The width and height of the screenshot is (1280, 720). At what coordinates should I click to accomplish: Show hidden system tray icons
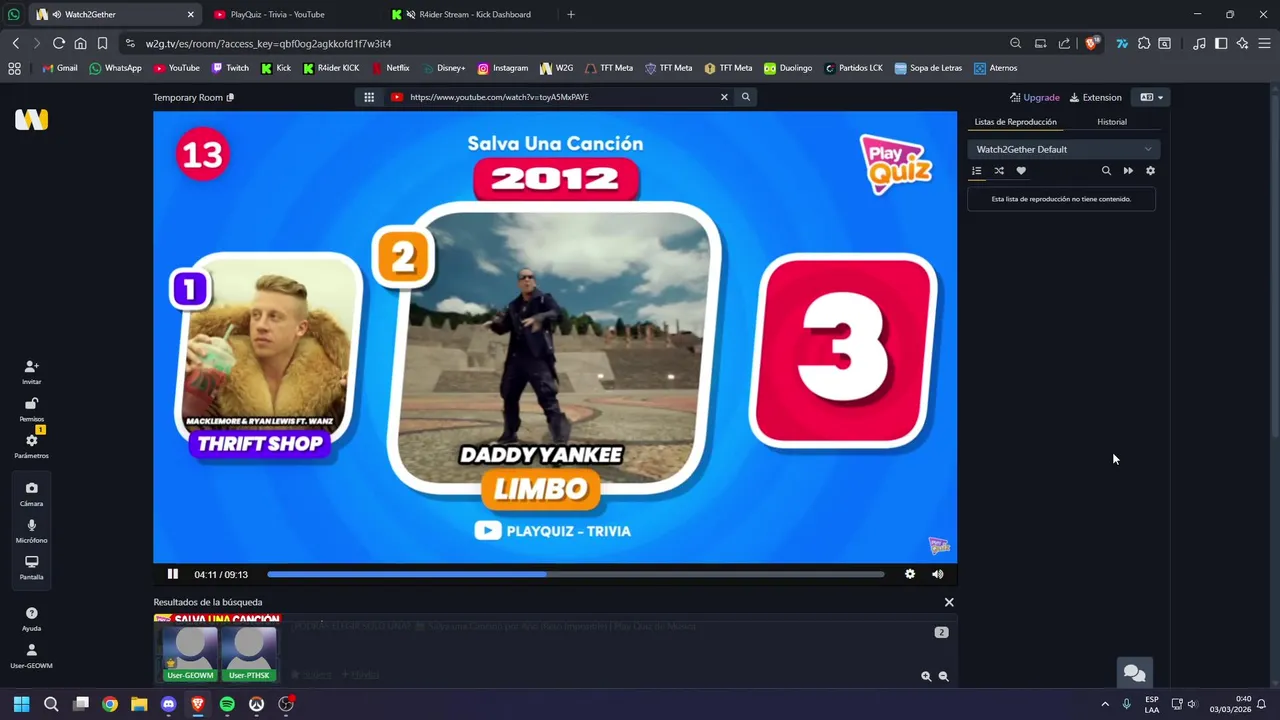point(1105,704)
